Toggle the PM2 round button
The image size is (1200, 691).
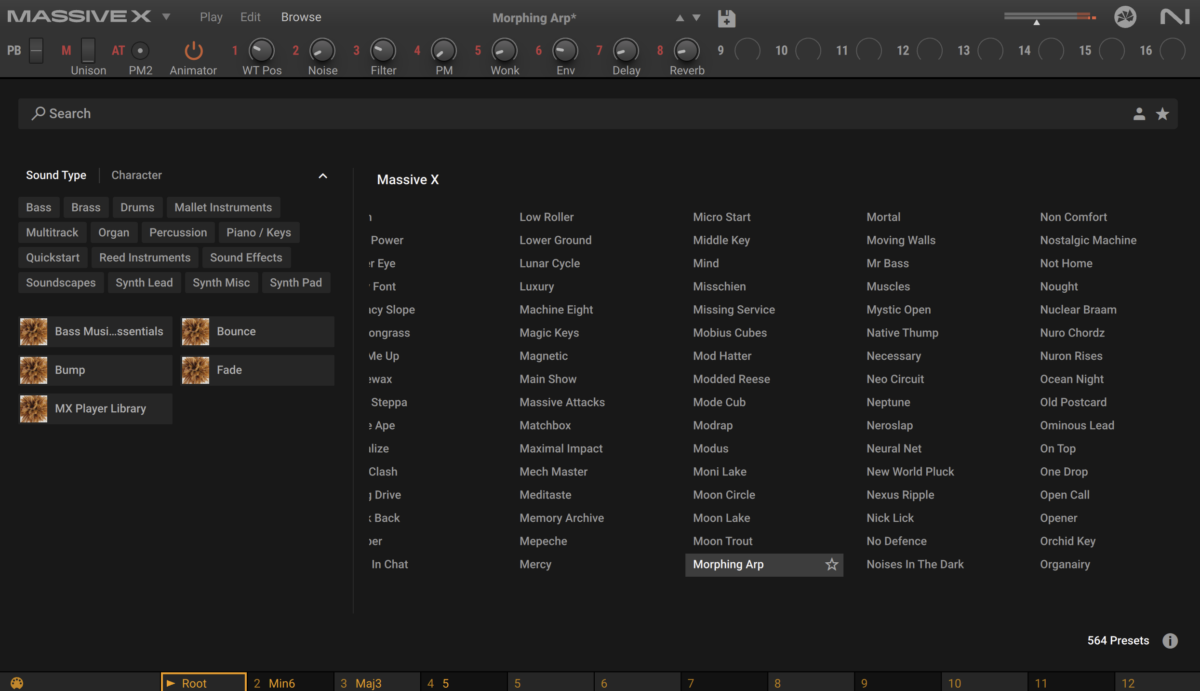[x=140, y=50]
